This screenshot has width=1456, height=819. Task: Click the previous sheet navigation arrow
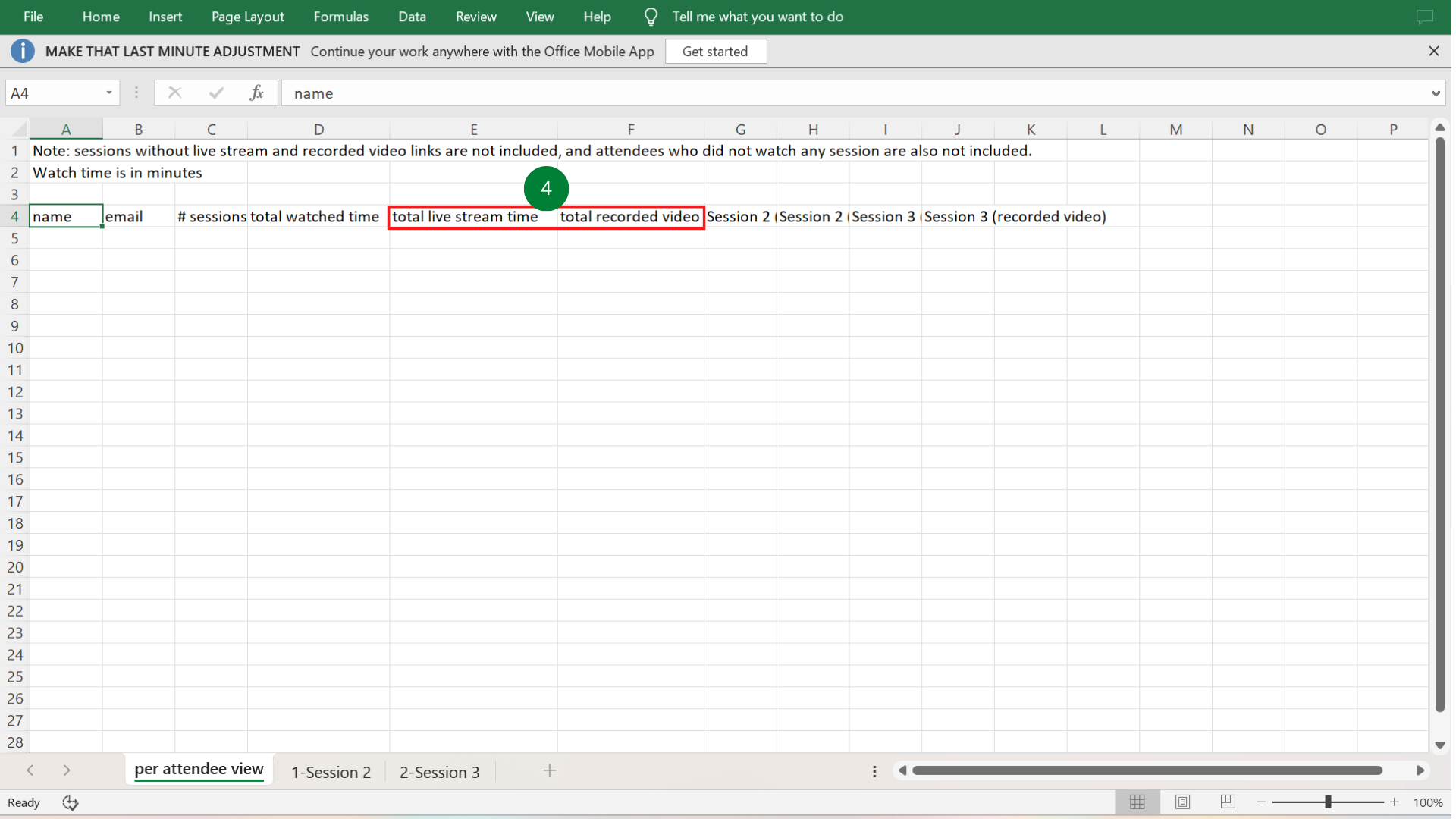30,770
